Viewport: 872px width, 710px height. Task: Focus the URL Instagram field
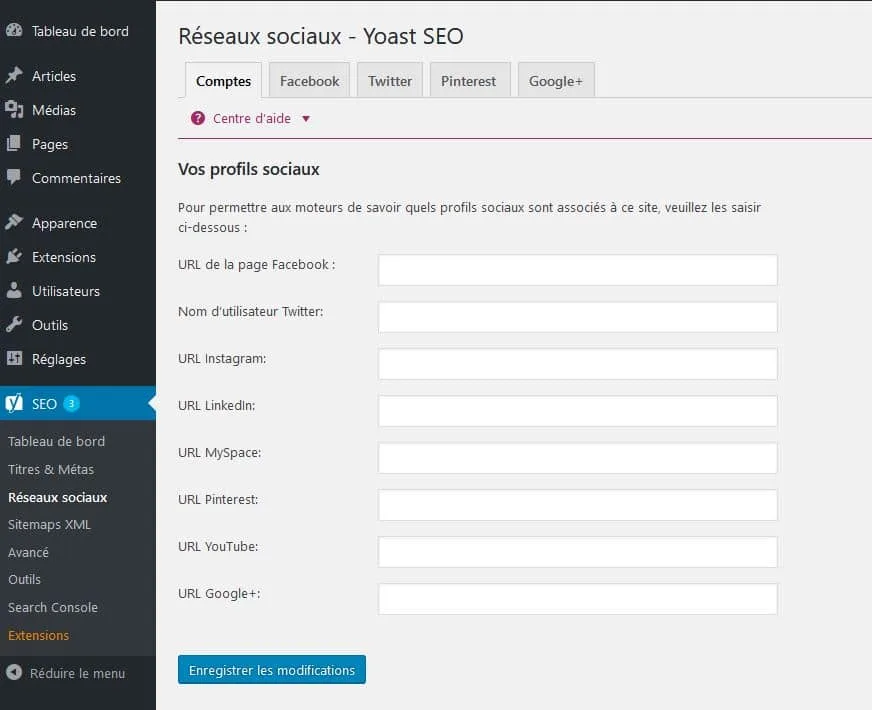[x=578, y=364]
